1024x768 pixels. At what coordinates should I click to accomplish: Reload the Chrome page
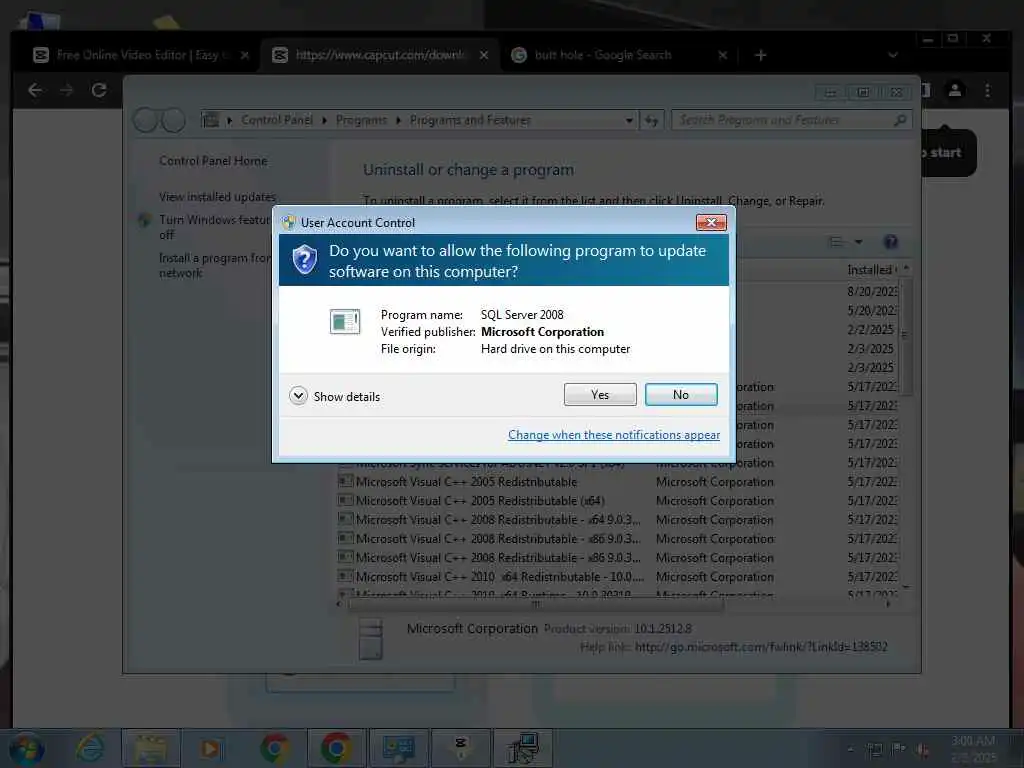[99, 90]
